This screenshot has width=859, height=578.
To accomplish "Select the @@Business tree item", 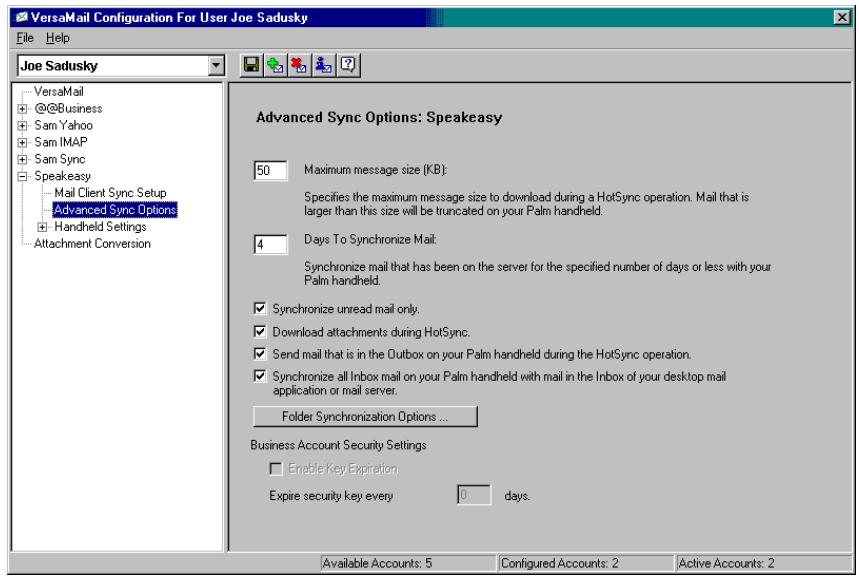I will point(68,108).
